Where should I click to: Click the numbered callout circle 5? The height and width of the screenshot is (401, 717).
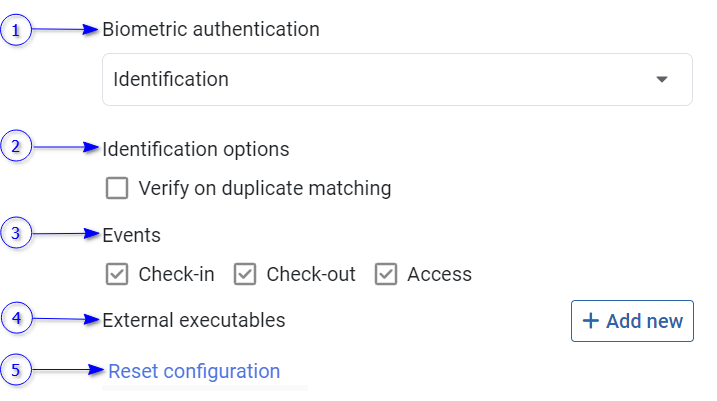[x=15, y=370]
